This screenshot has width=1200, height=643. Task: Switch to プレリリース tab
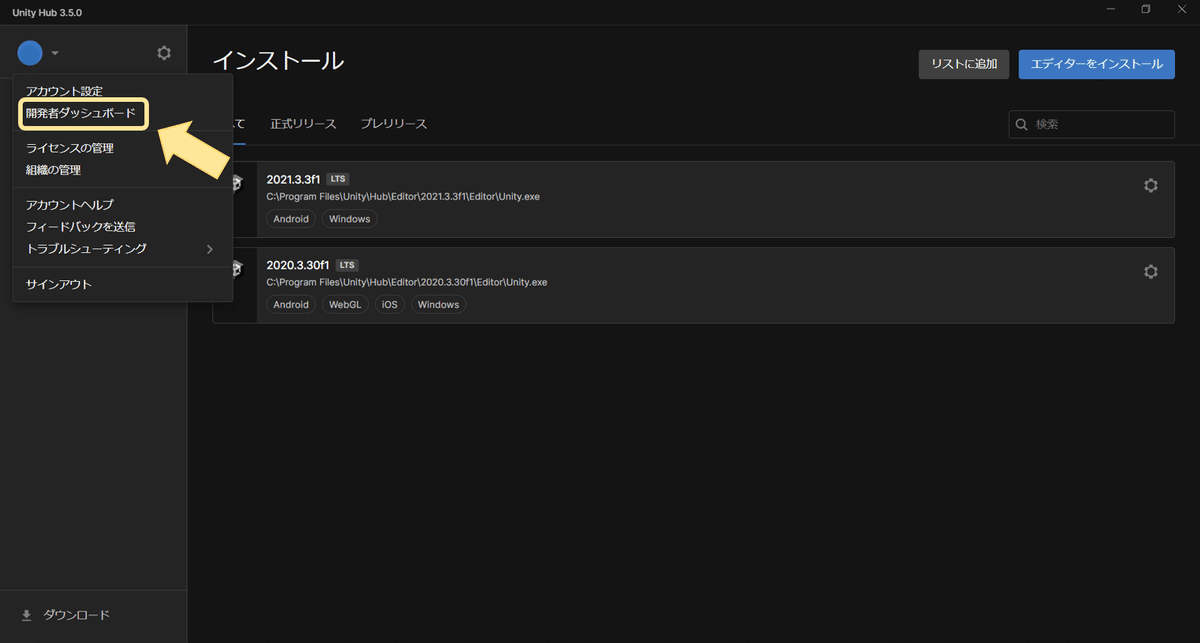(394, 124)
